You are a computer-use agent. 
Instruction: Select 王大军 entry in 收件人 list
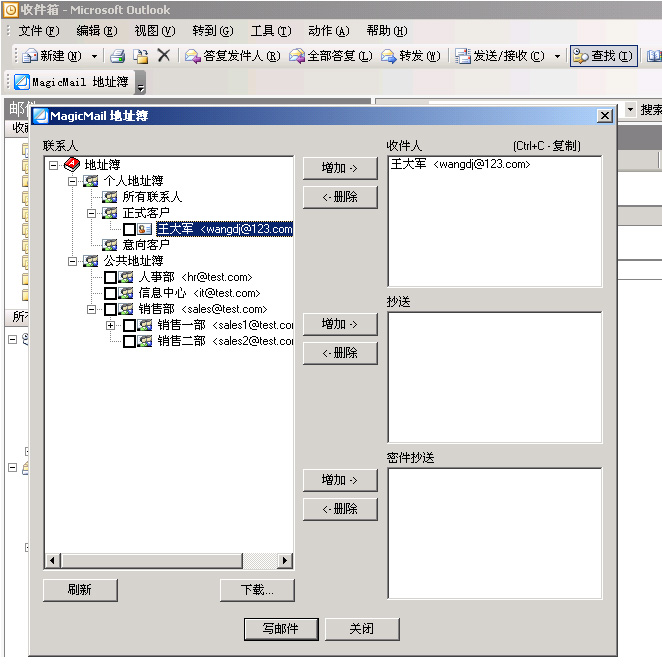pyautogui.click(x=461, y=164)
